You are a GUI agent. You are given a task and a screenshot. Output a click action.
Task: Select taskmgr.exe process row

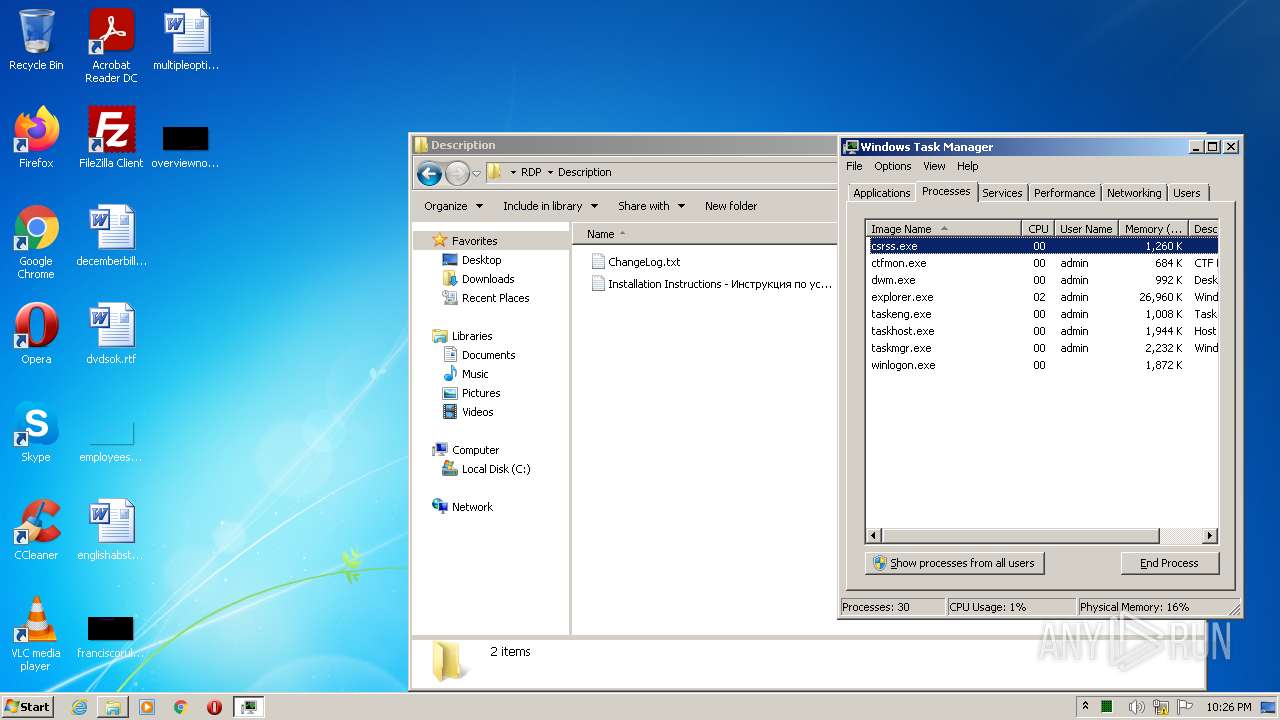point(1042,348)
